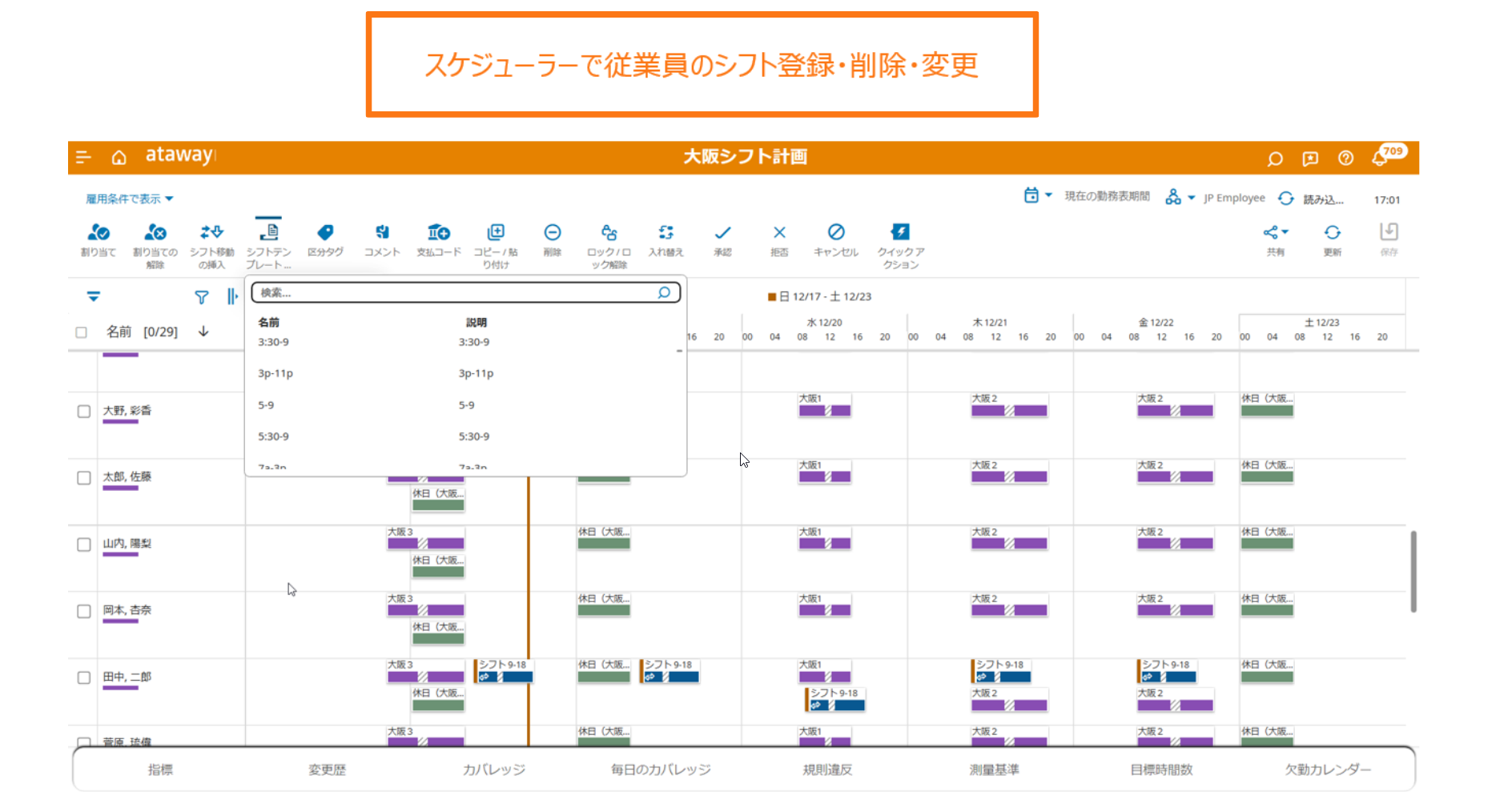Check the box for 大野, 彩香

(x=84, y=412)
